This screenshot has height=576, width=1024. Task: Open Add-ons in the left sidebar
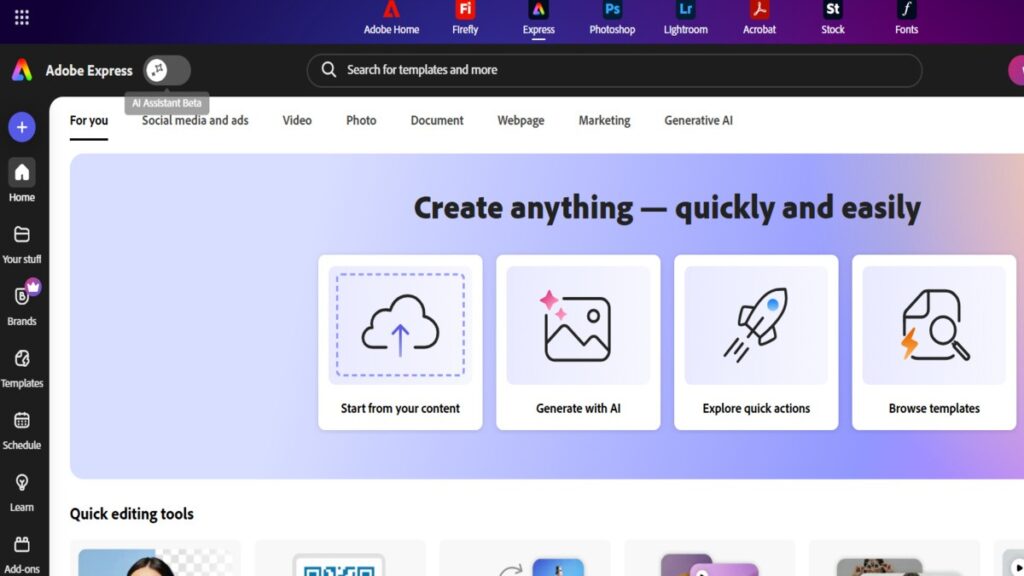[x=21, y=548]
